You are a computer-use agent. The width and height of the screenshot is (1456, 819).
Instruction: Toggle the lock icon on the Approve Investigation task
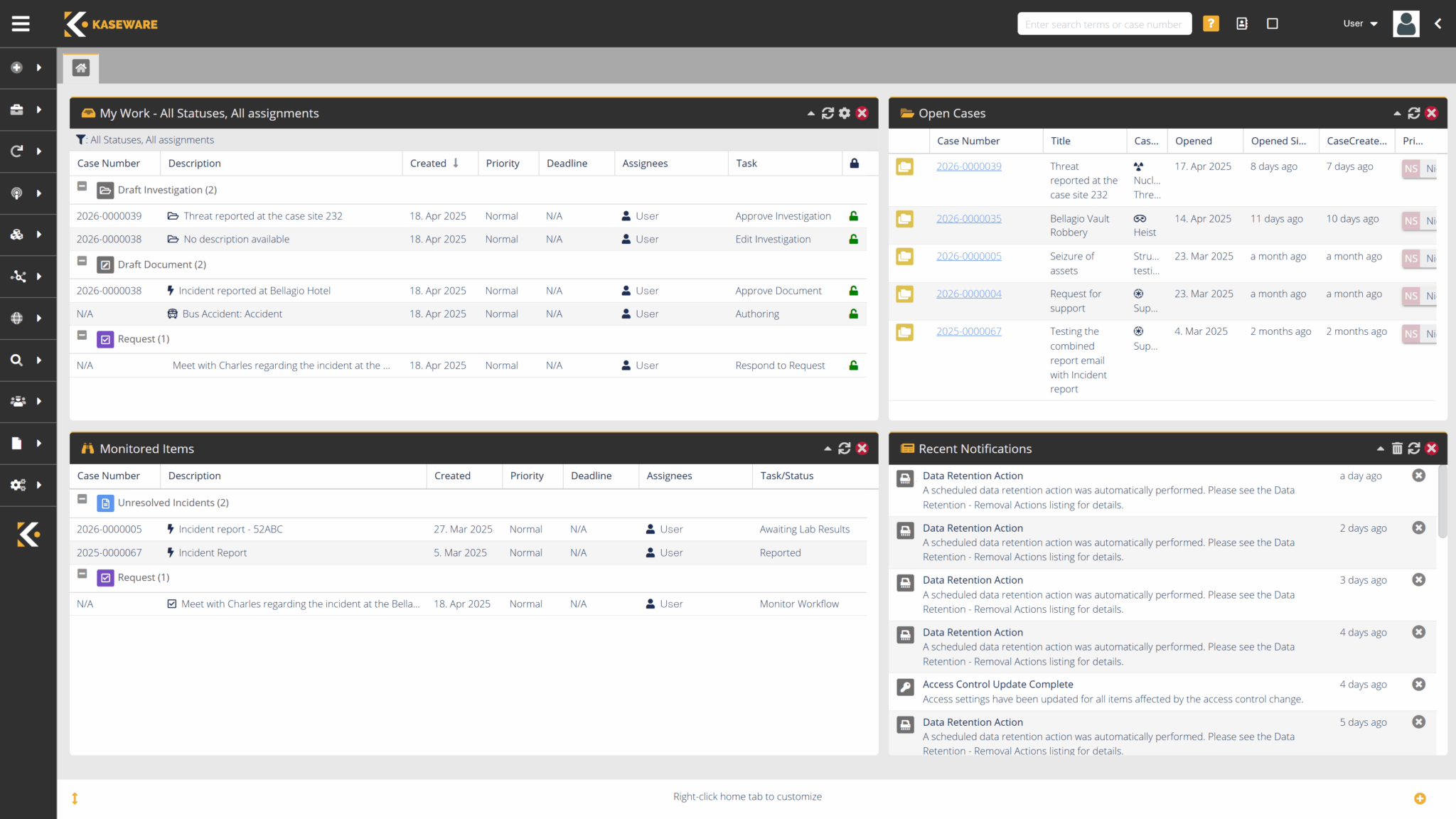click(x=853, y=215)
